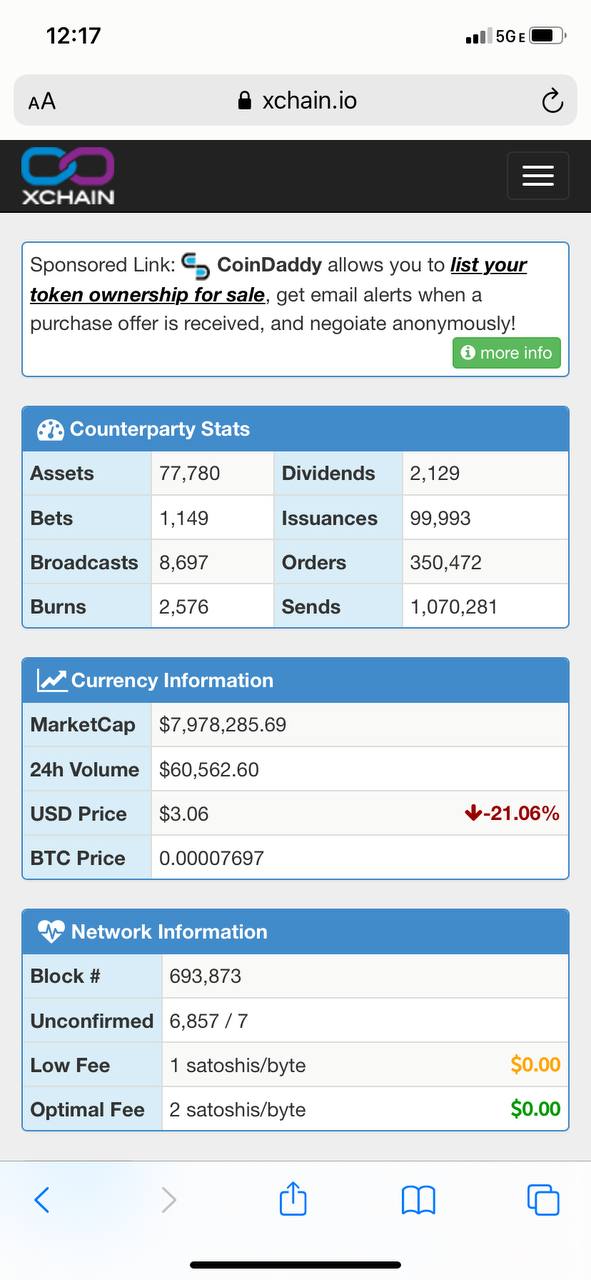Image resolution: width=591 pixels, height=1280 pixels.
Task: Open the Safari share sheet icon
Action: (x=293, y=1198)
